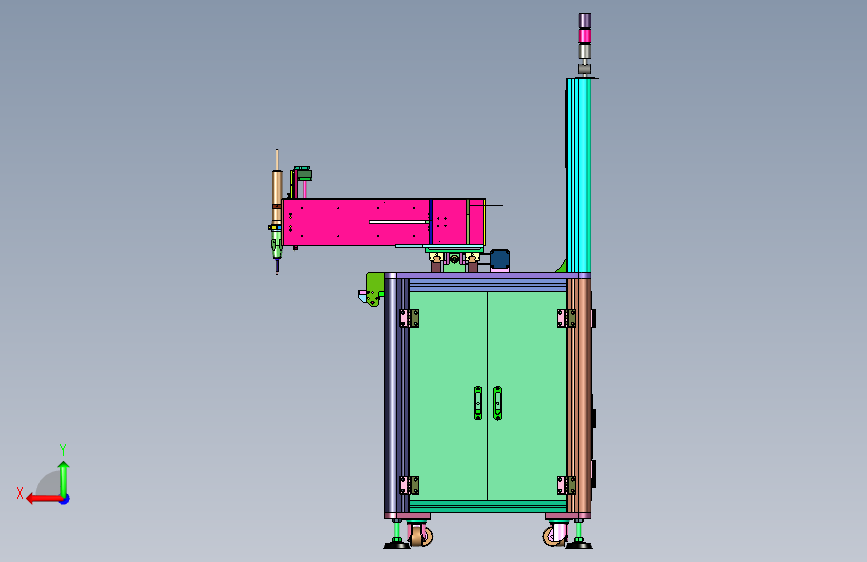This screenshot has width=867, height=562.
Task: Select the right caster wheel
Action: [x=555, y=535]
